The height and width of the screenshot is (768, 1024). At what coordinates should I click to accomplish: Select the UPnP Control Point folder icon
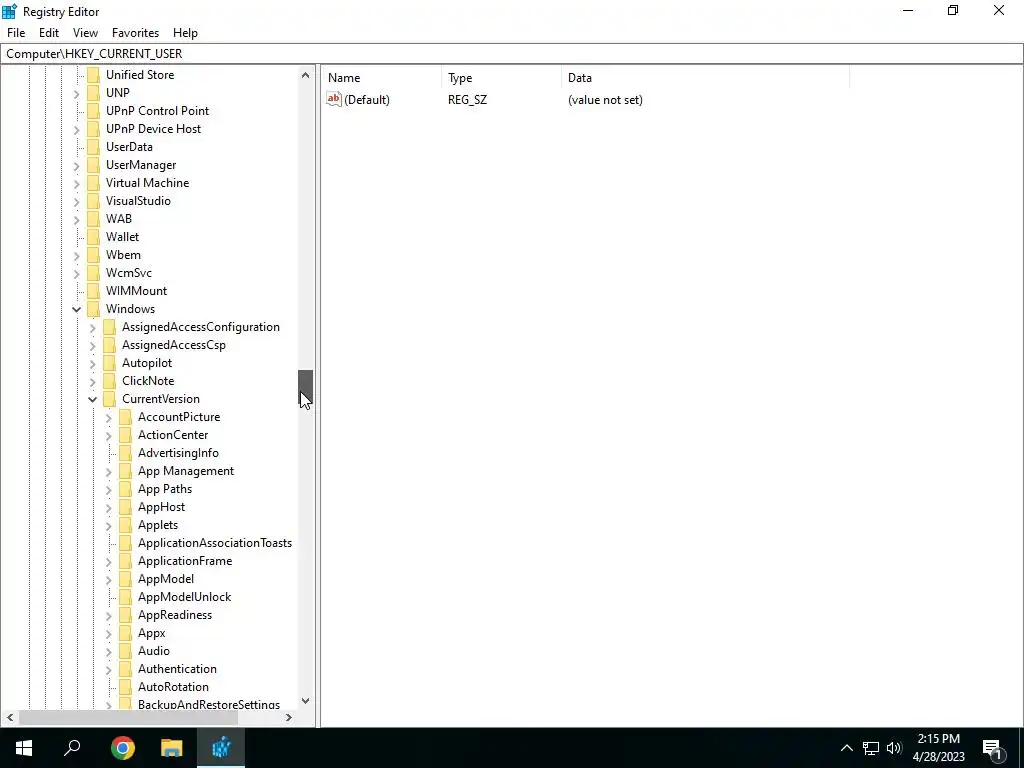[93, 110]
